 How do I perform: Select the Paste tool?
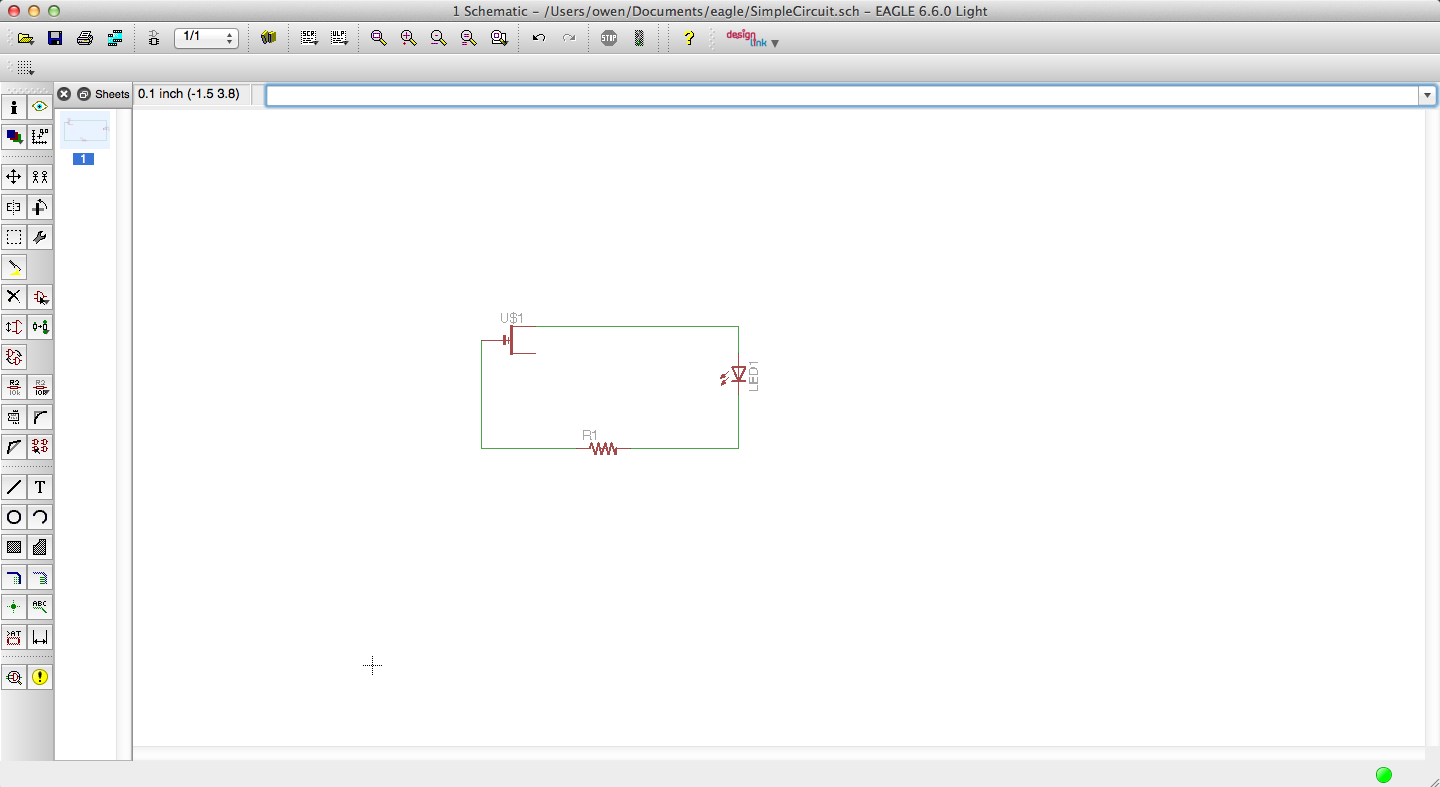coord(14,267)
